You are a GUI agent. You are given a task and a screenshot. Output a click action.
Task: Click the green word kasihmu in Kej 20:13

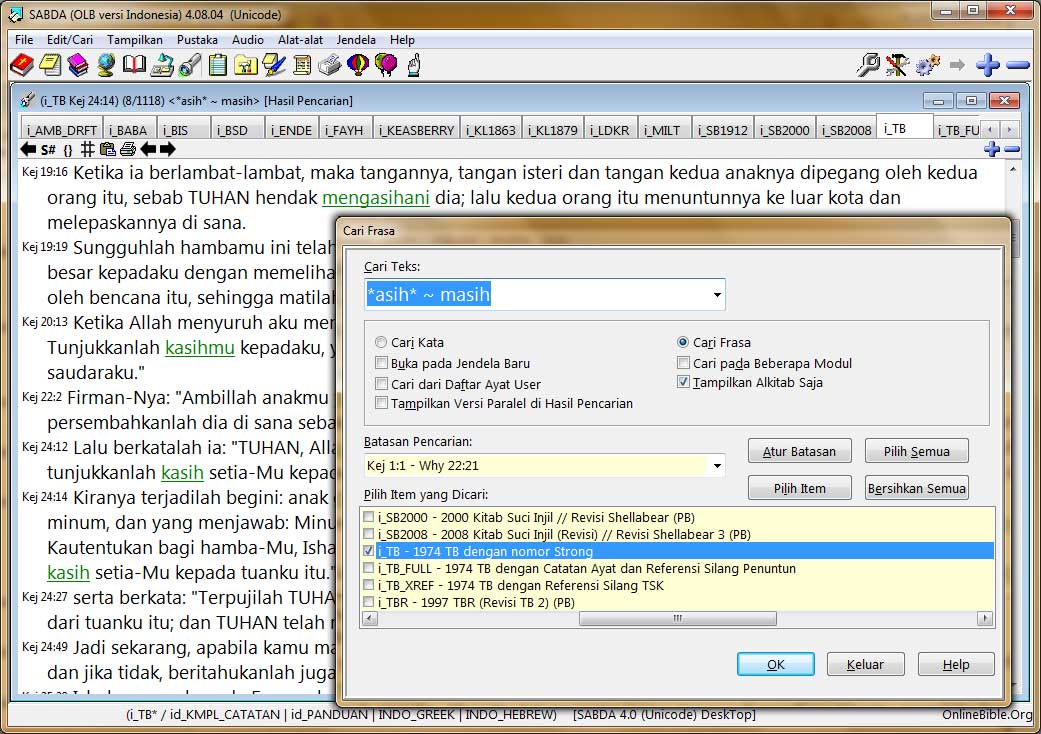pos(200,348)
